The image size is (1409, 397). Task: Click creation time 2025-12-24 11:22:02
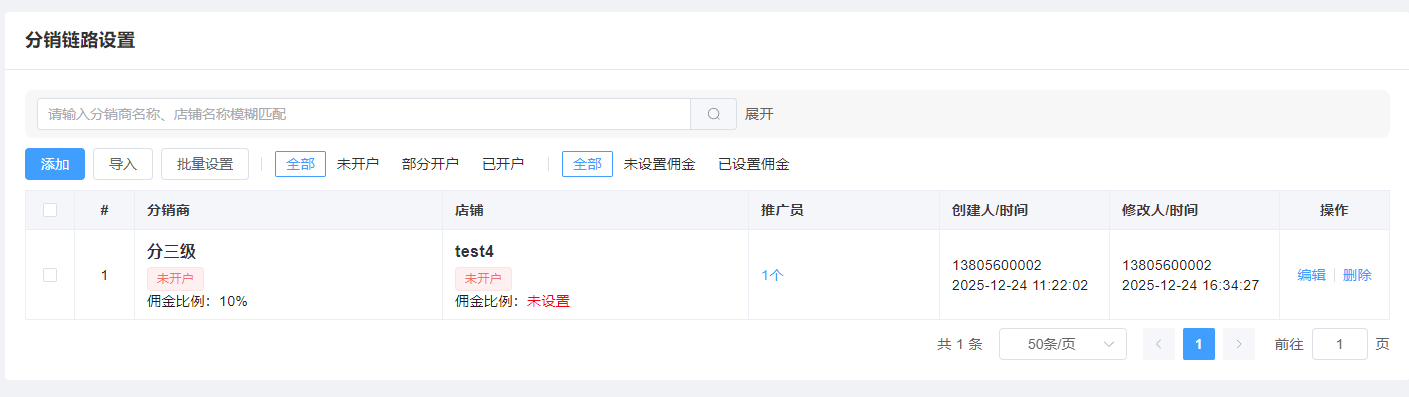(1020, 285)
